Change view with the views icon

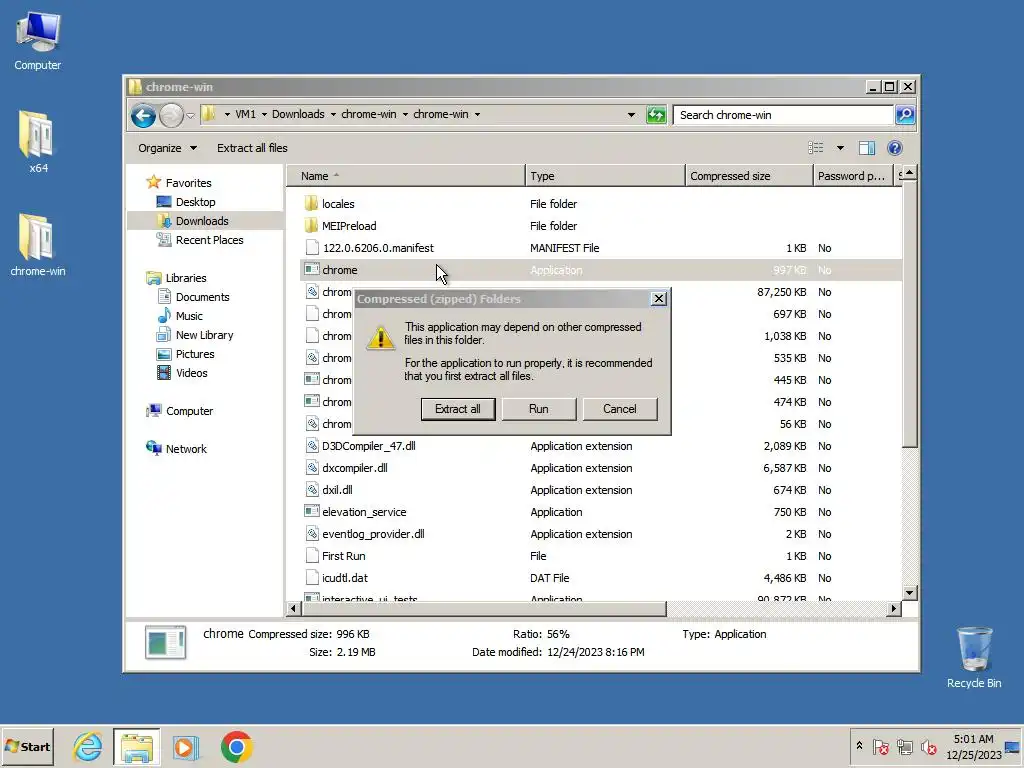(816, 148)
